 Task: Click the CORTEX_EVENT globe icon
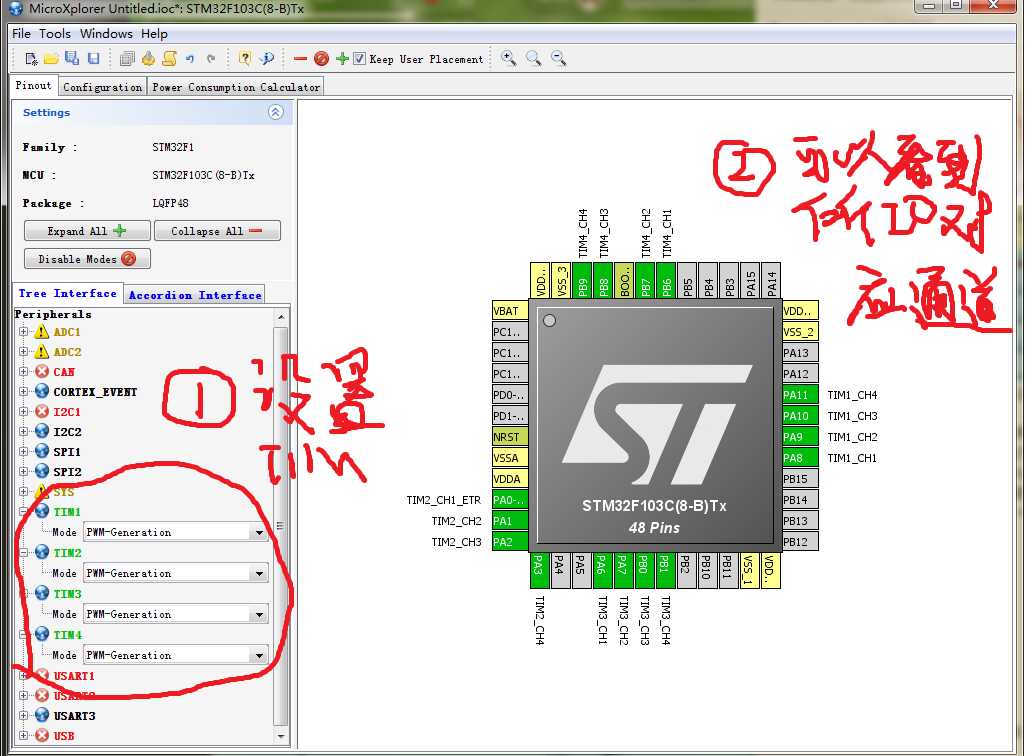tap(42, 391)
